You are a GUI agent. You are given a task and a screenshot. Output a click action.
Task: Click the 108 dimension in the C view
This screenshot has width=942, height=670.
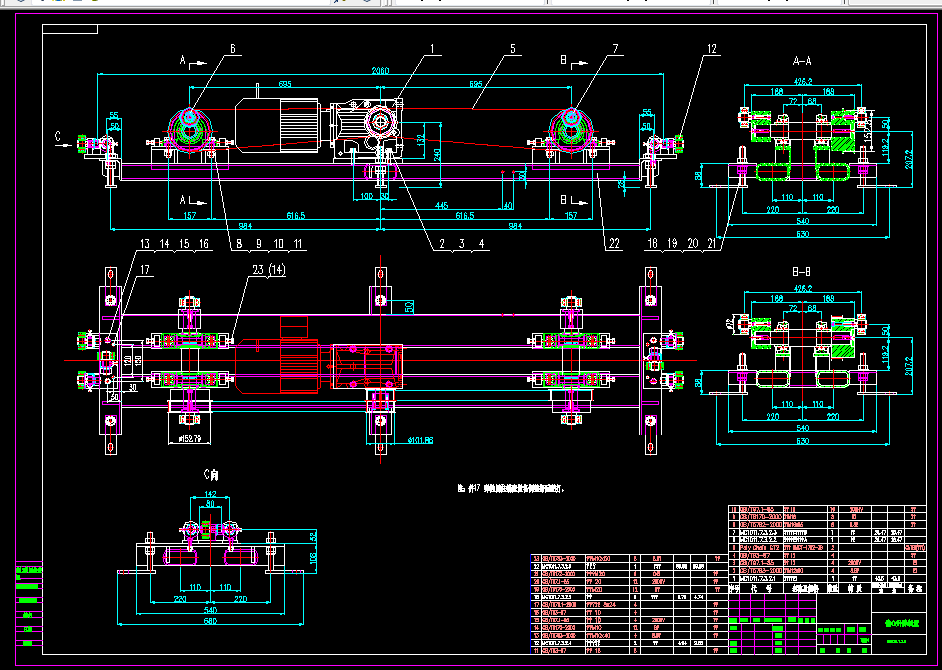point(312,558)
